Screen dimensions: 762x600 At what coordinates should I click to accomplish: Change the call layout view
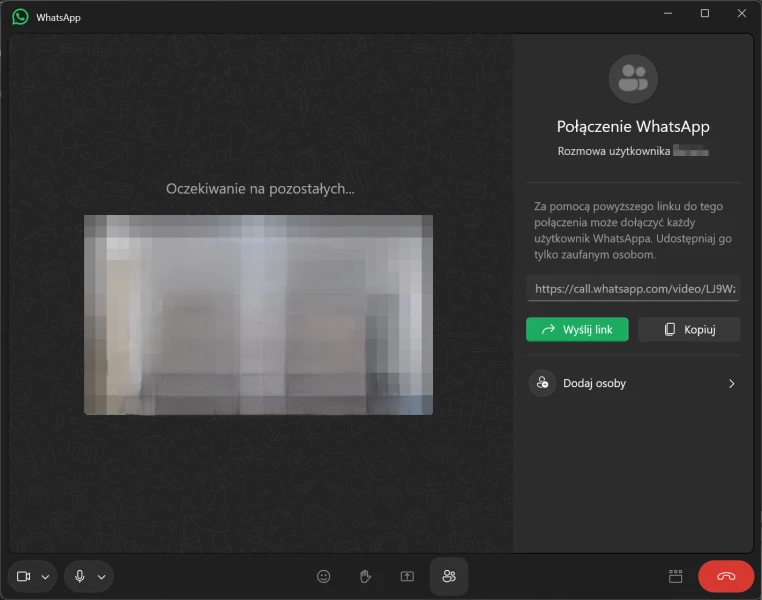676,576
